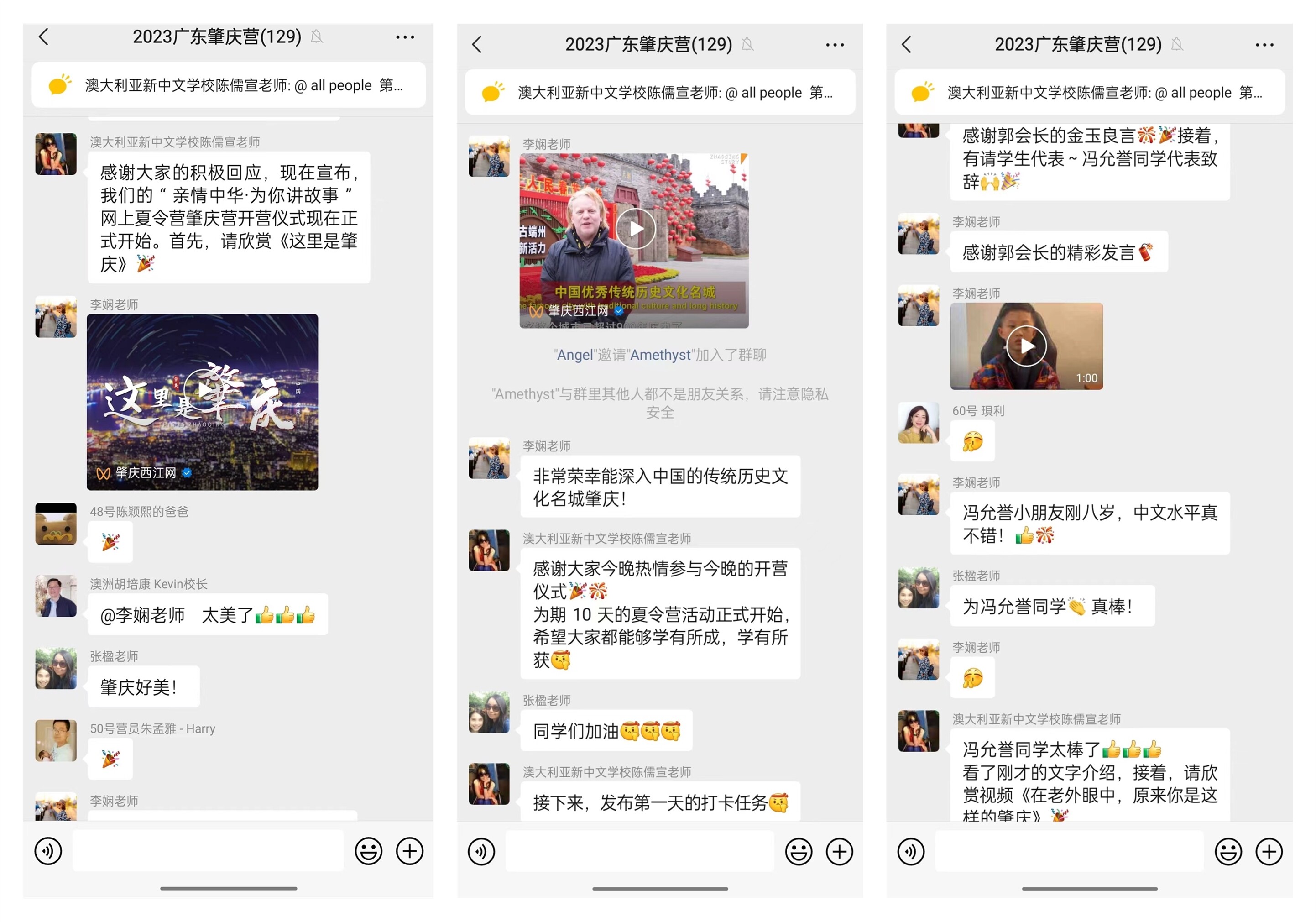1316x922 pixels.
Task: Tap plus attachment icon in left screen
Action: 410,851
